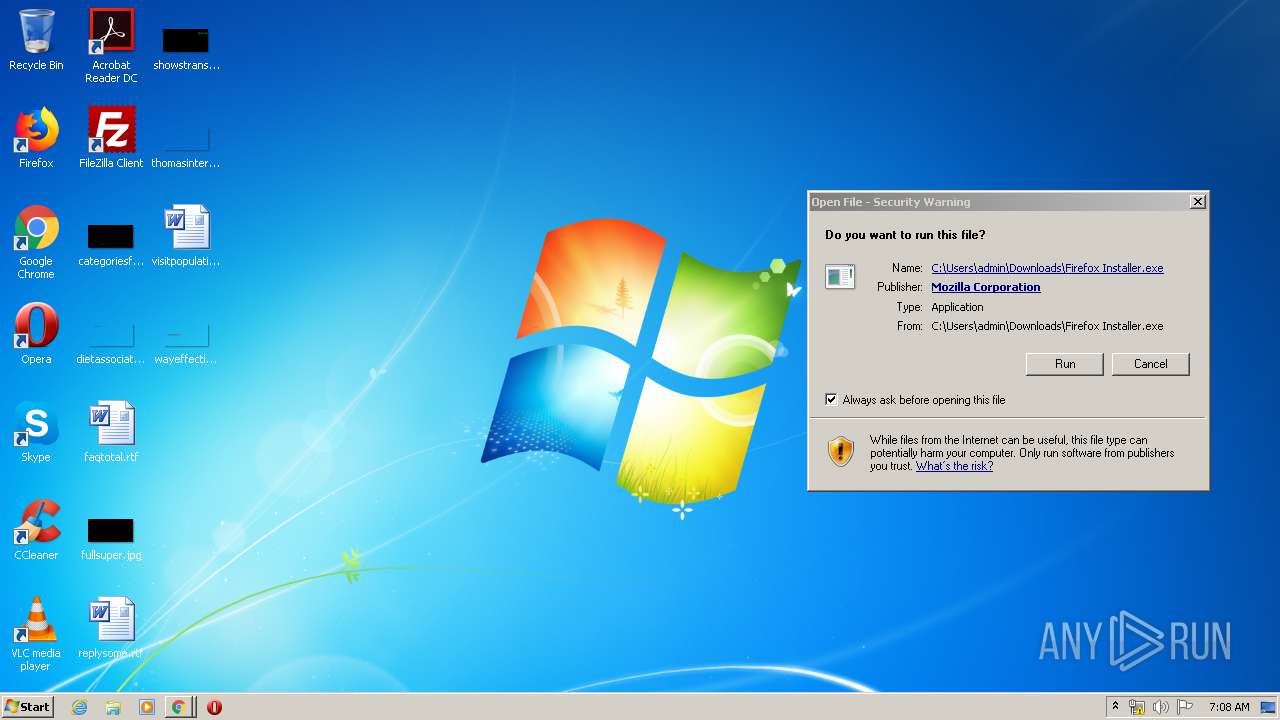Select the visitpopulati… Word document

pyautogui.click(x=186, y=236)
